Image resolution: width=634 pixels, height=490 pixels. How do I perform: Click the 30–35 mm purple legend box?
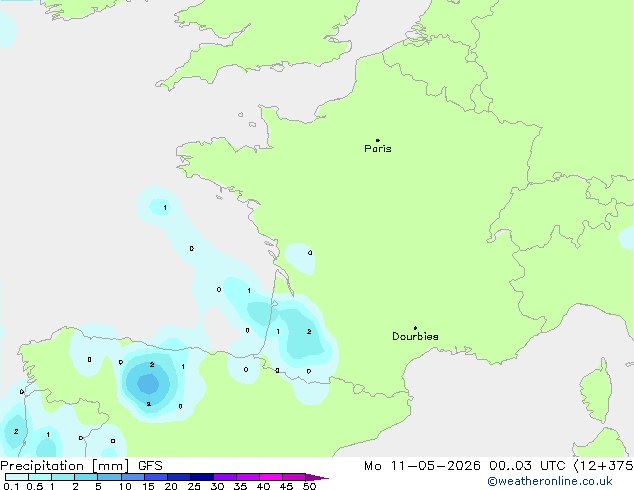click(225, 477)
